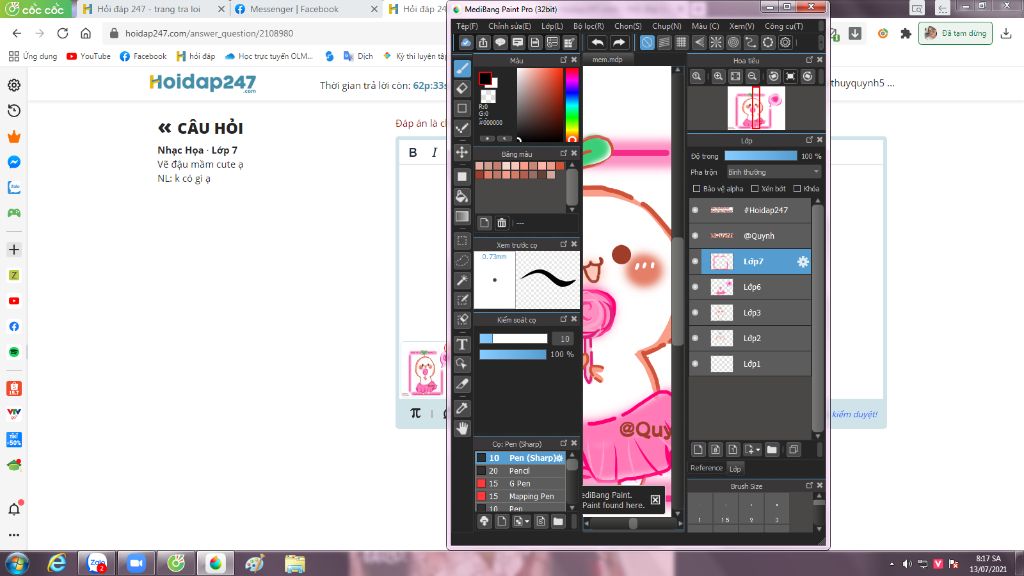Viewport: 1024px width, 576px height.
Task: Open Lớp7 layer settings gear
Action: 803,261
